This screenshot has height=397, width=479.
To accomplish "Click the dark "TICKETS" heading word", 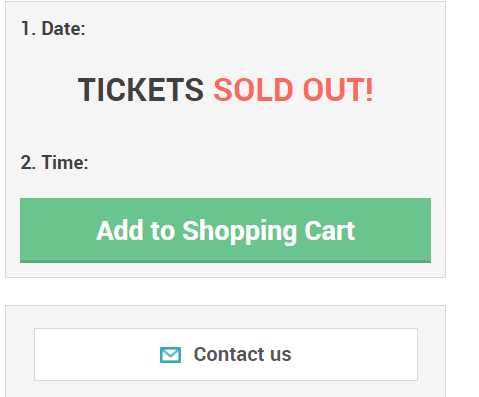I will point(141,89).
